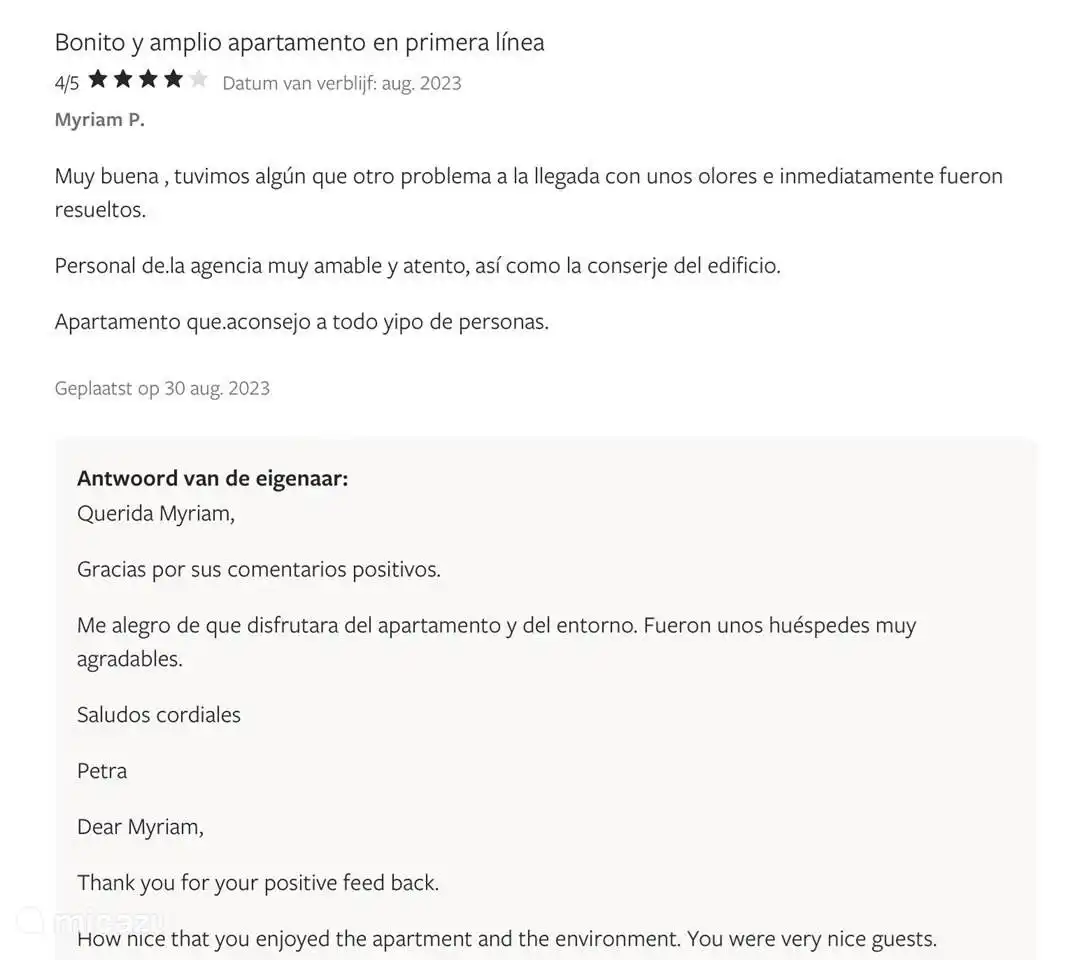Click the sentence about 'Personal de.la agencia'
This screenshot has width=1089, height=960.
coord(417,266)
